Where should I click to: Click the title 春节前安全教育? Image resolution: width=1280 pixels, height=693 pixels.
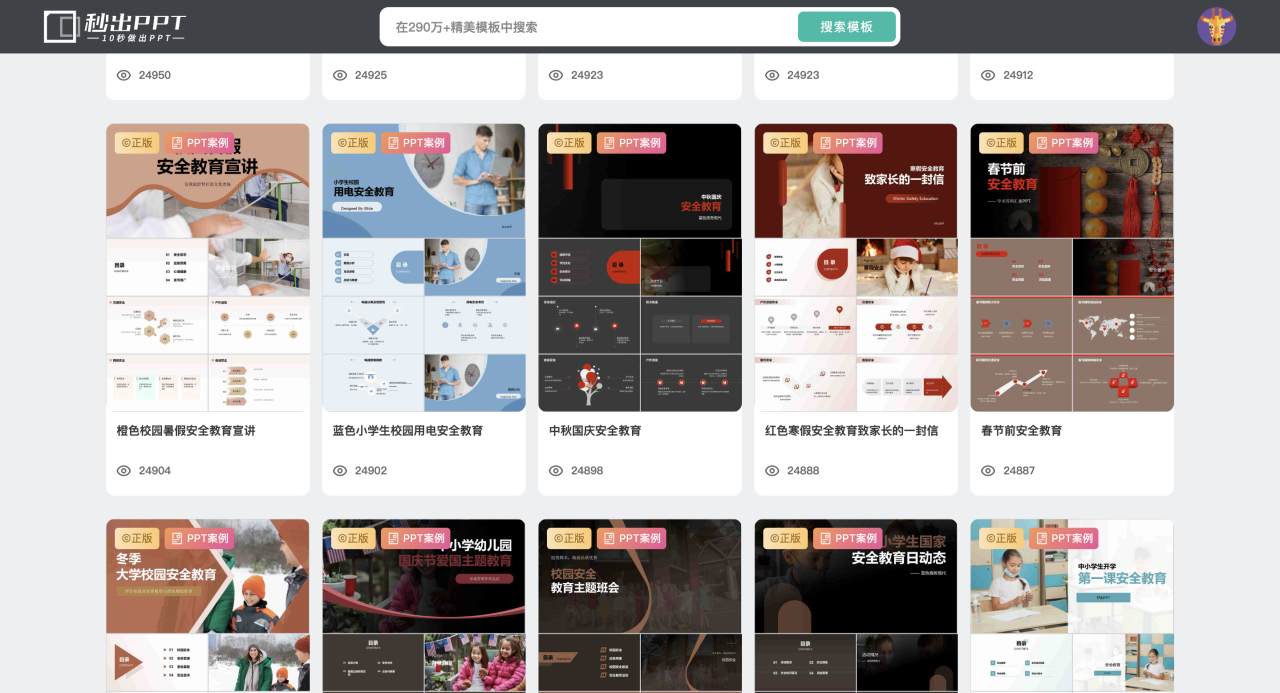(x=1021, y=431)
